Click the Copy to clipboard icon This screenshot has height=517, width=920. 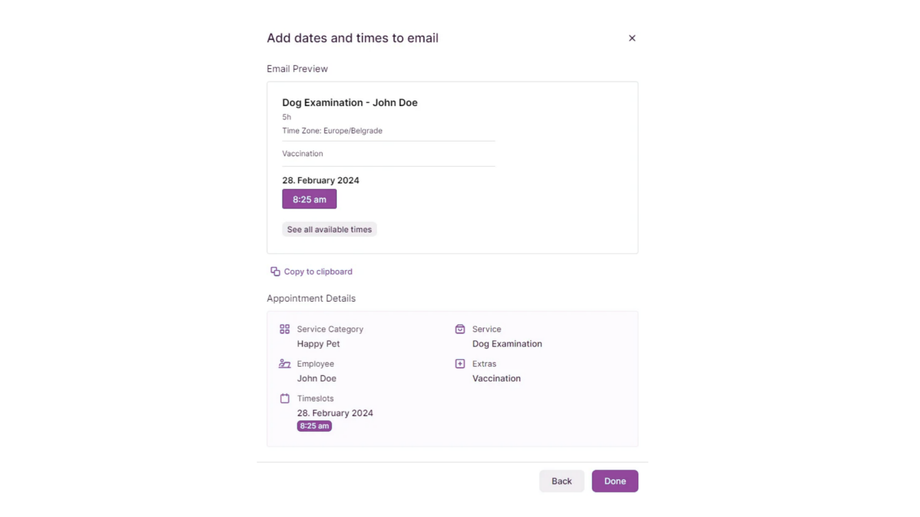[x=275, y=272]
